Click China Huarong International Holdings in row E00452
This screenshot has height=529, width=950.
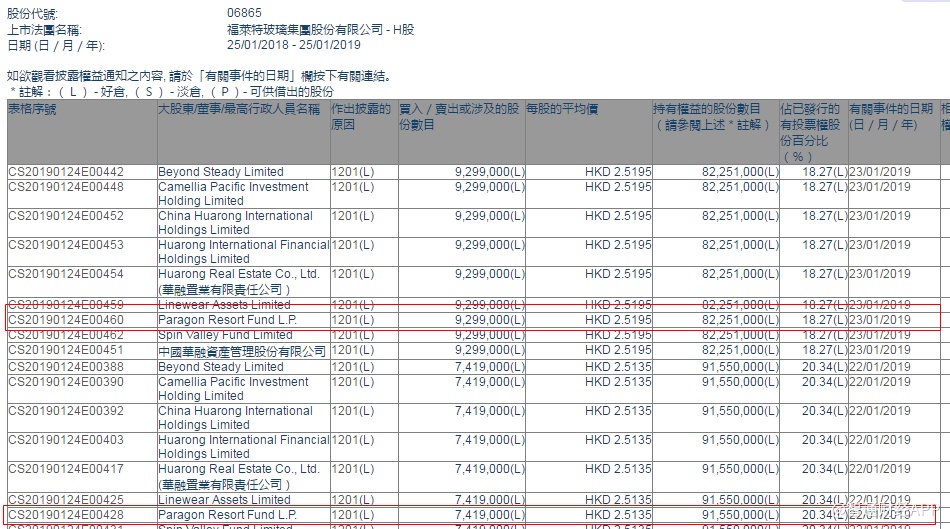[x=236, y=223]
